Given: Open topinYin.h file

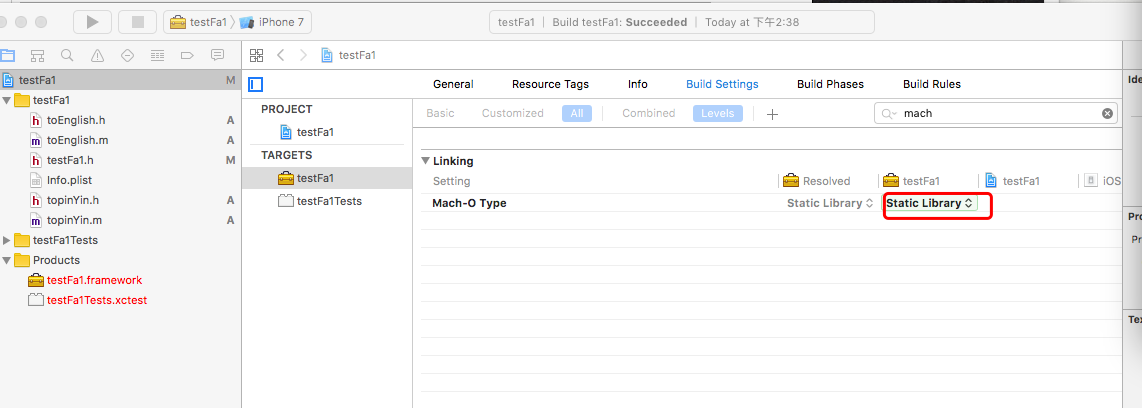Looking at the screenshot, I should 73,200.
